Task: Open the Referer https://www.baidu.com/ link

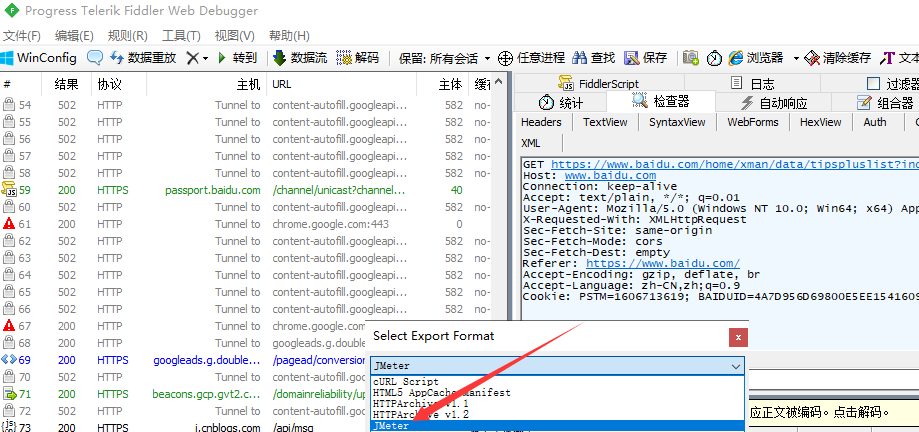Action: [663, 264]
